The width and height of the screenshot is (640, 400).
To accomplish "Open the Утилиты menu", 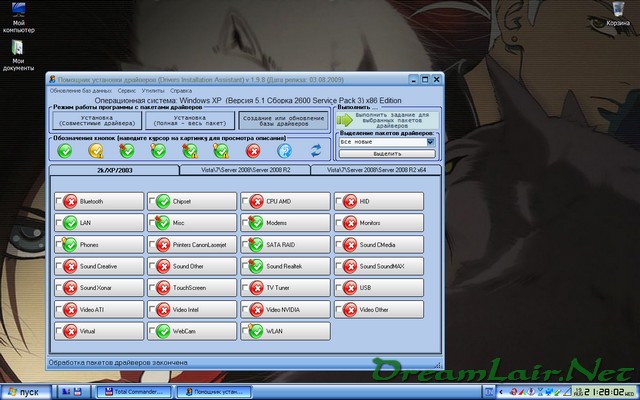I will tap(154, 90).
